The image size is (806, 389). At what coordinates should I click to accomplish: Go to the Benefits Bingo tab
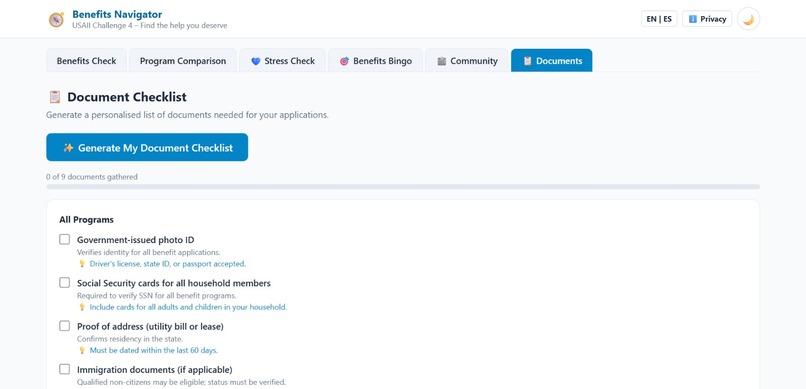point(375,61)
